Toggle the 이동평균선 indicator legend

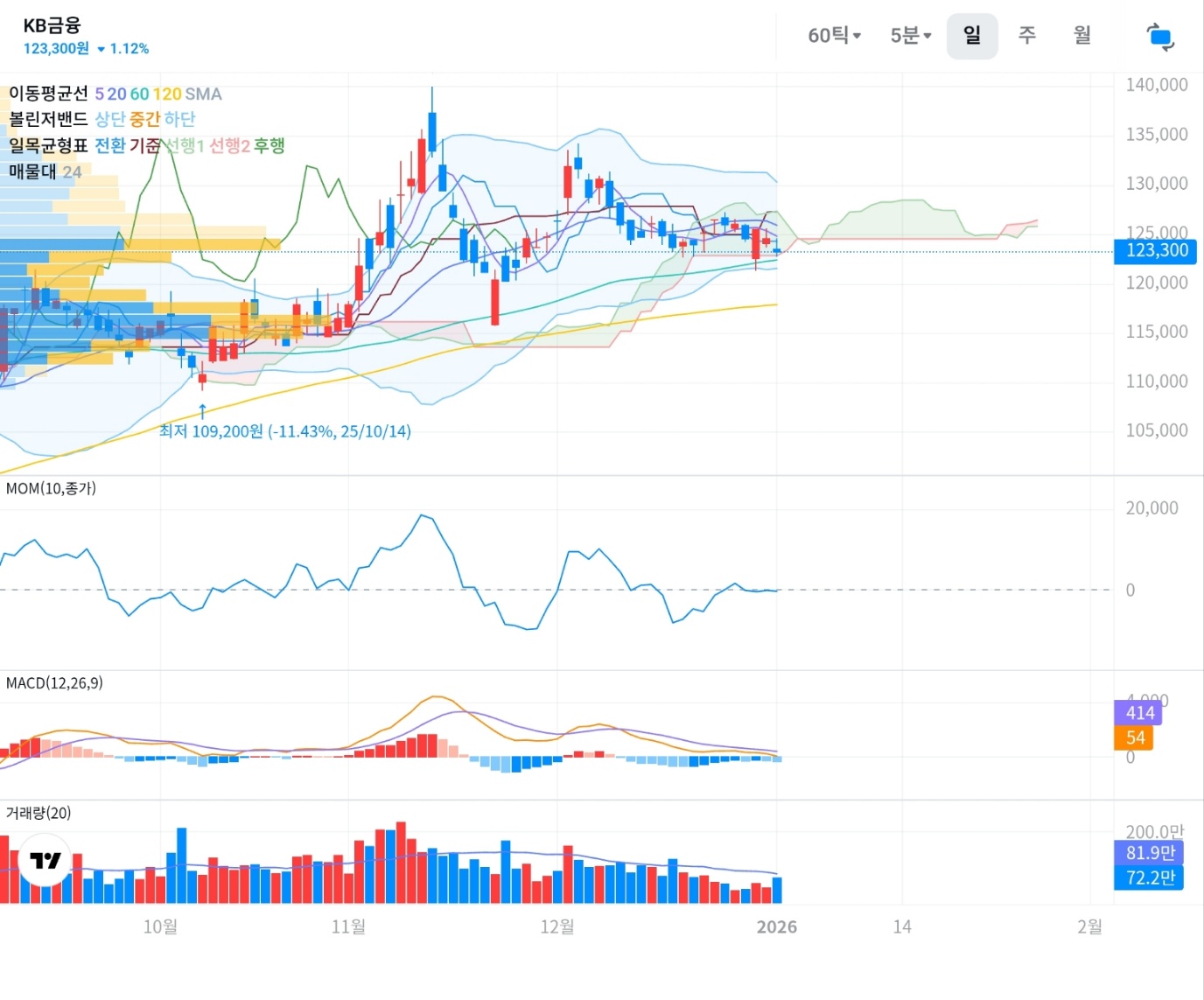[x=48, y=94]
